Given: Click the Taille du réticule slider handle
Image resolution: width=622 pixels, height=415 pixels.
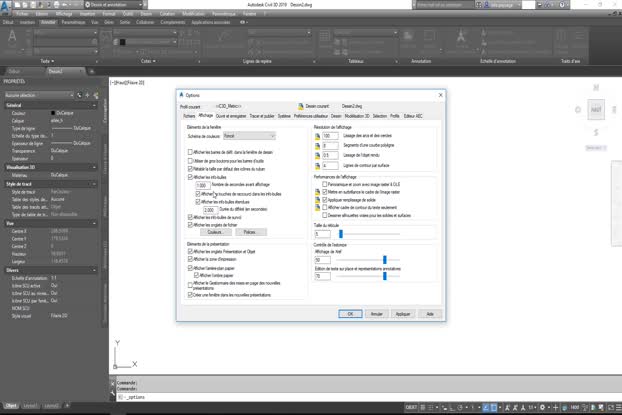Looking at the screenshot, I should pyautogui.click(x=341, y=234).
